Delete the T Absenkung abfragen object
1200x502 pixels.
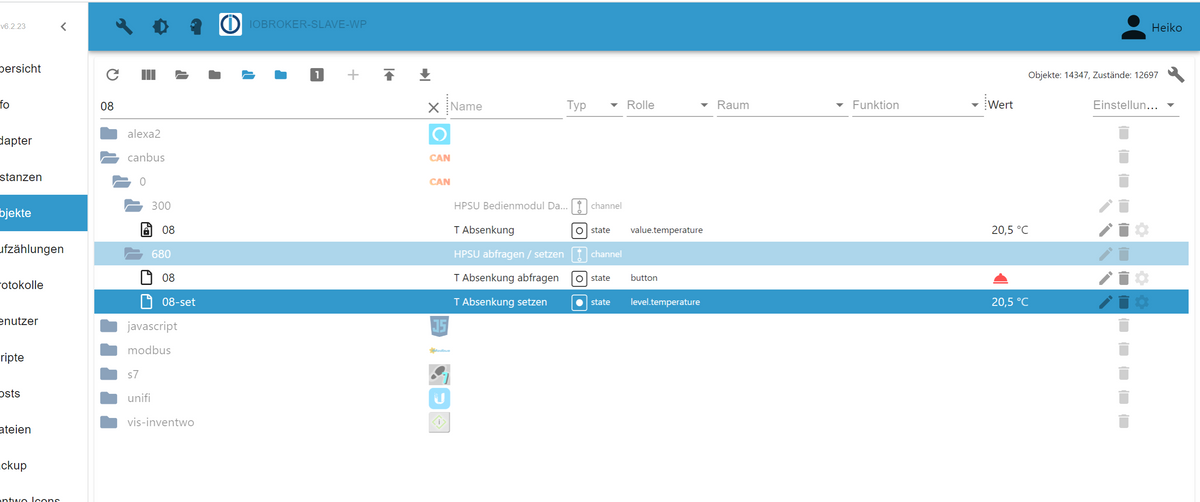(1124, 278)
